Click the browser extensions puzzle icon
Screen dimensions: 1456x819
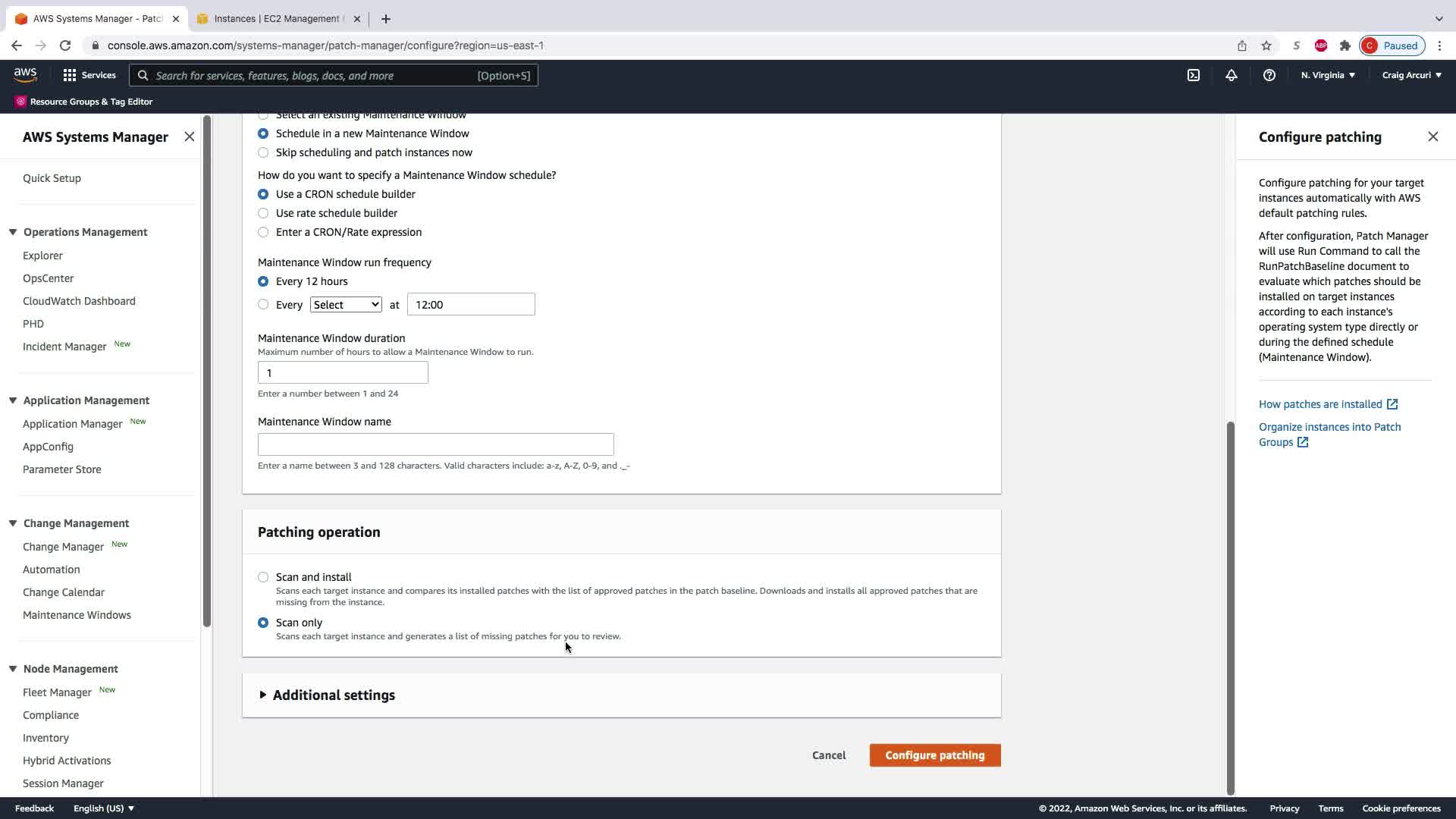[x=1345, y=45]
